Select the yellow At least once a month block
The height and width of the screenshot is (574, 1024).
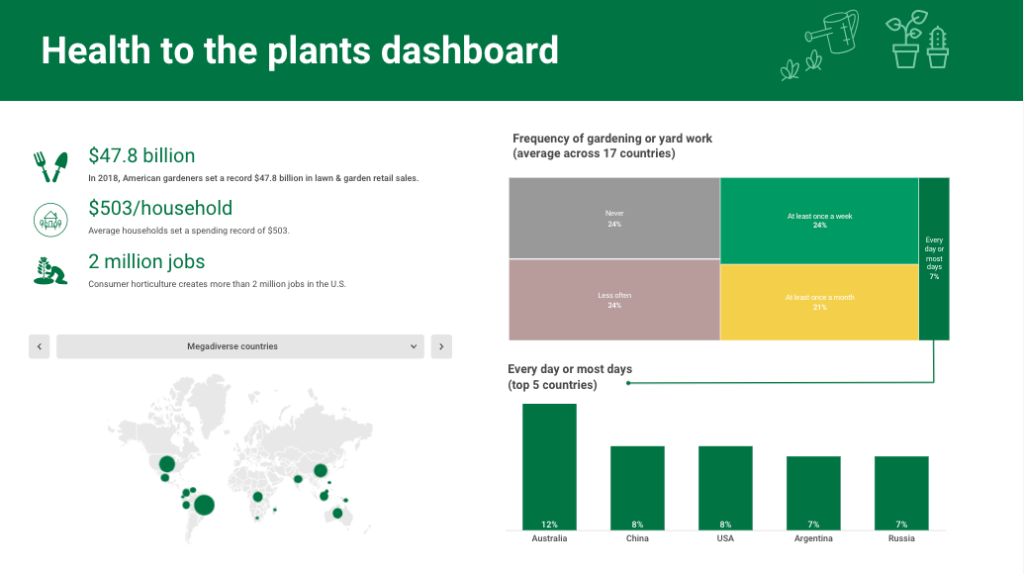click(820, 302)
